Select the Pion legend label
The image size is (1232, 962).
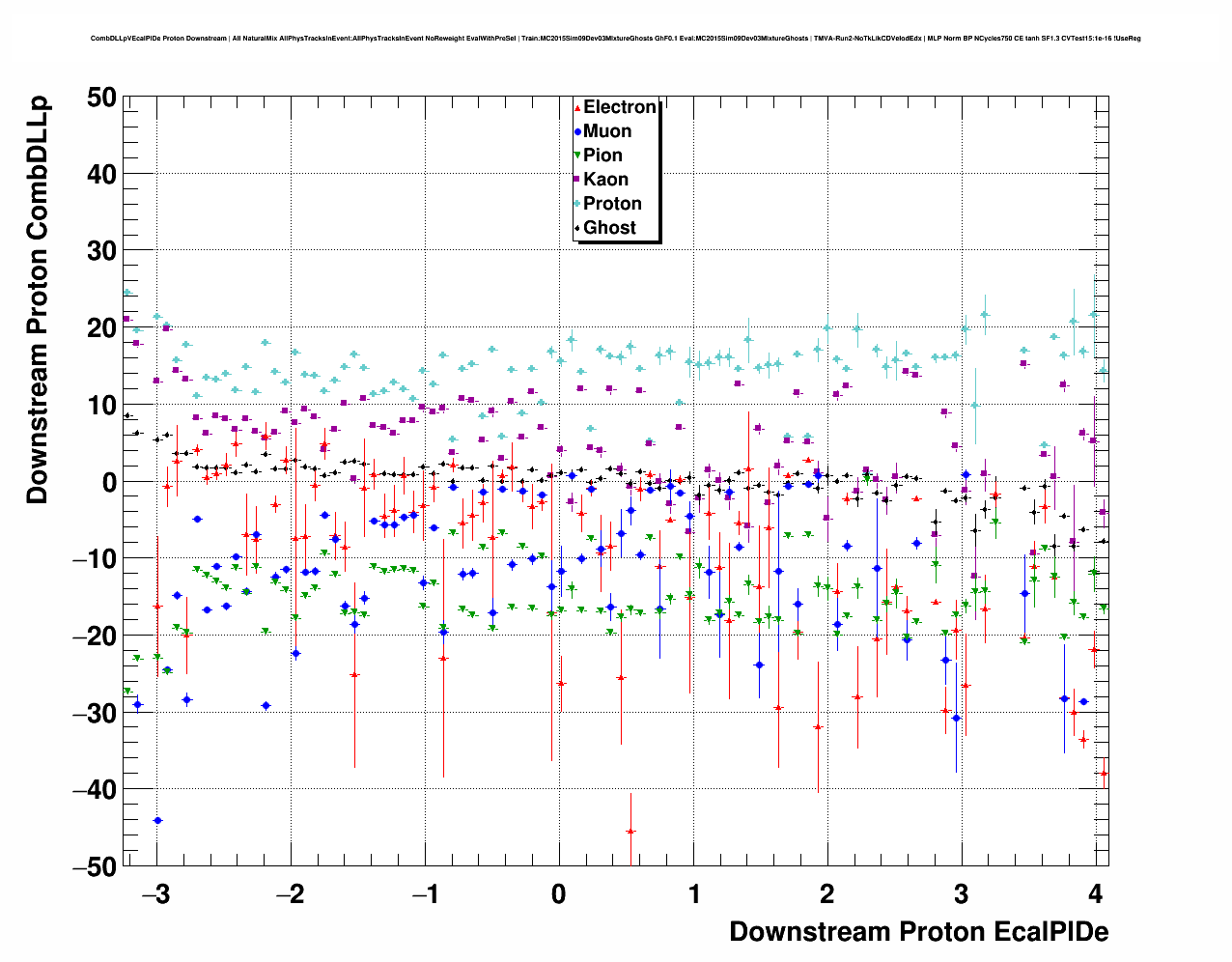pyautogui.click(x=602, y=156)
